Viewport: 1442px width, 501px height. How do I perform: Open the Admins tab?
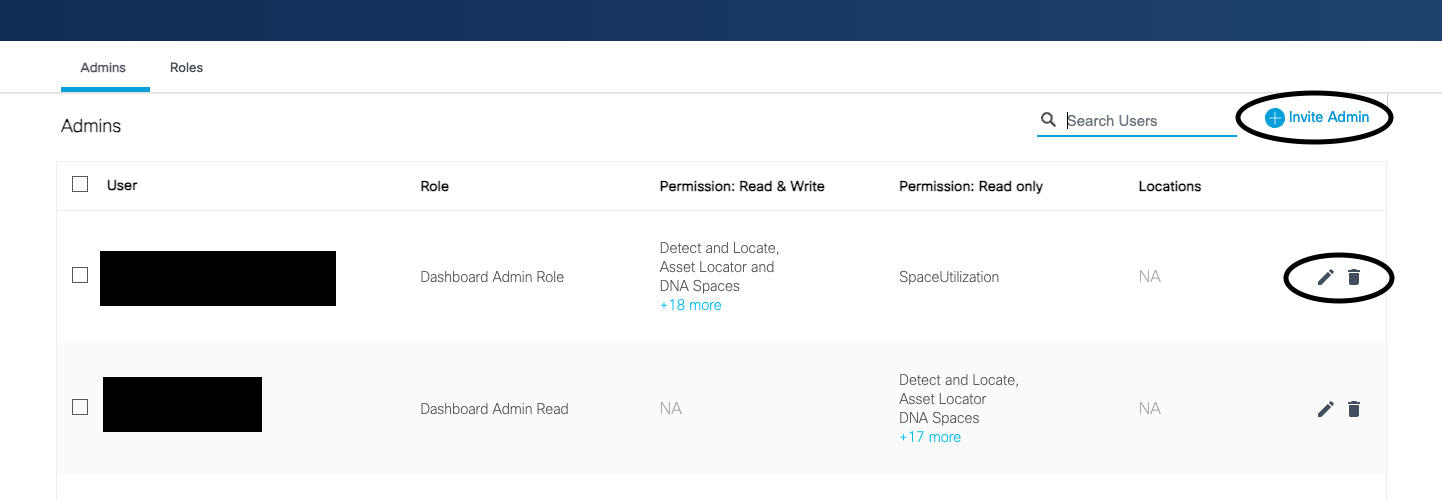point(103,68)
